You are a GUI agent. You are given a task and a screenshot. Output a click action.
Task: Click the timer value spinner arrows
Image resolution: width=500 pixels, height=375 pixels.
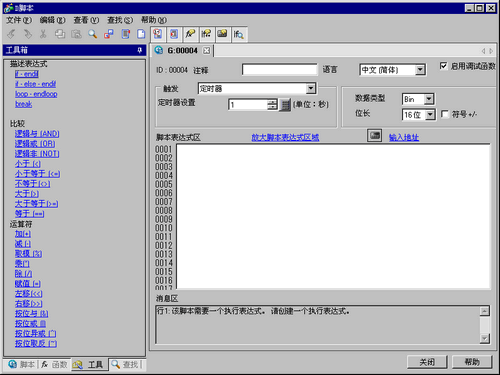272,105
